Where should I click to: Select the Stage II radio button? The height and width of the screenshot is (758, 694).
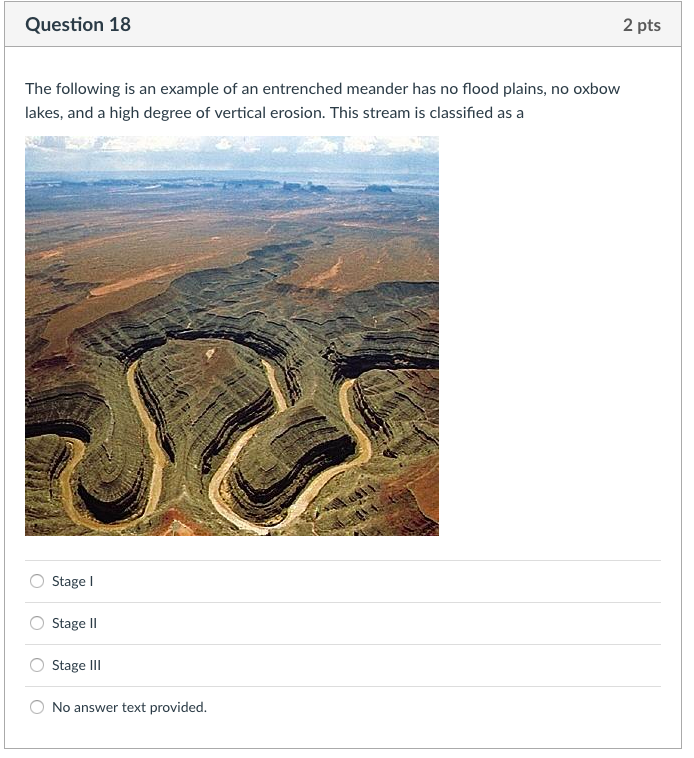(37, 623)
